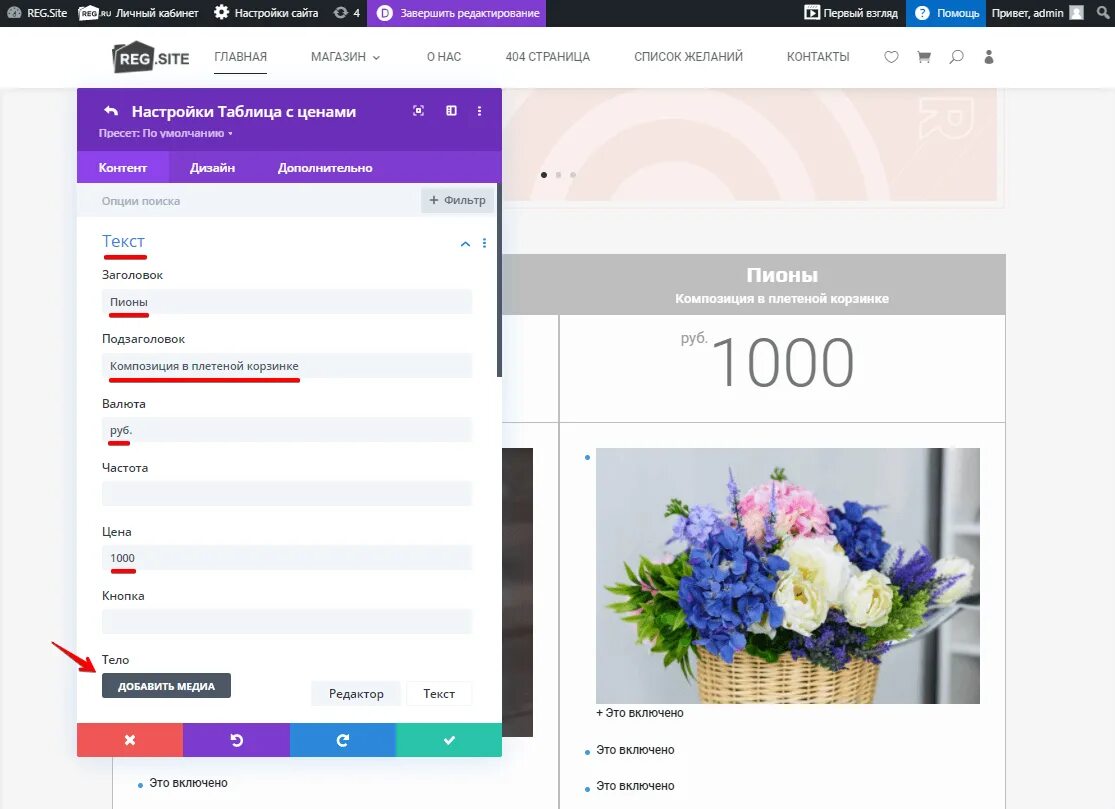
Task: Click the + Фильтр button
Action: click(x=457, y=200)
